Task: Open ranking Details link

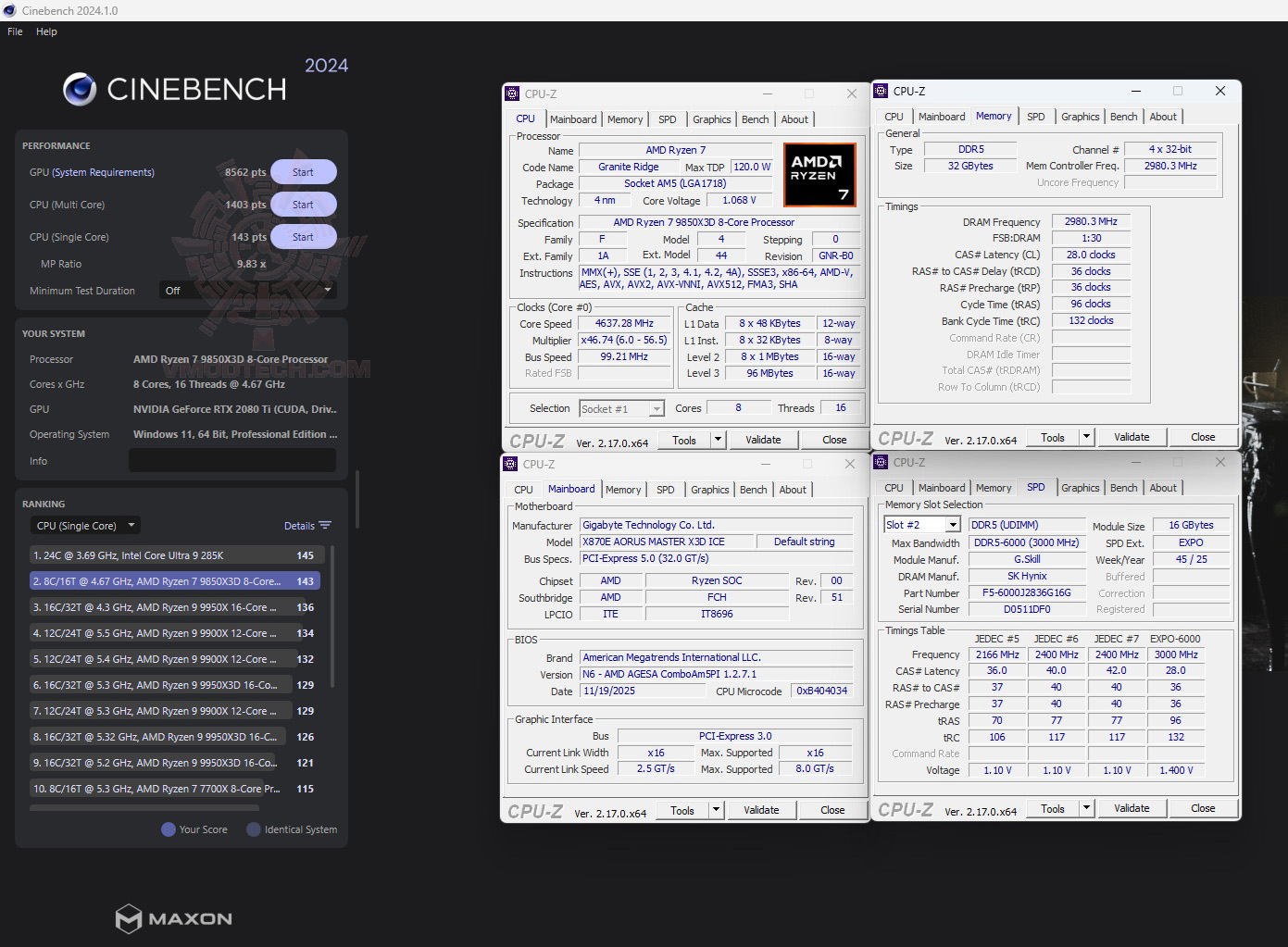Action: click(x=299, y=526)
